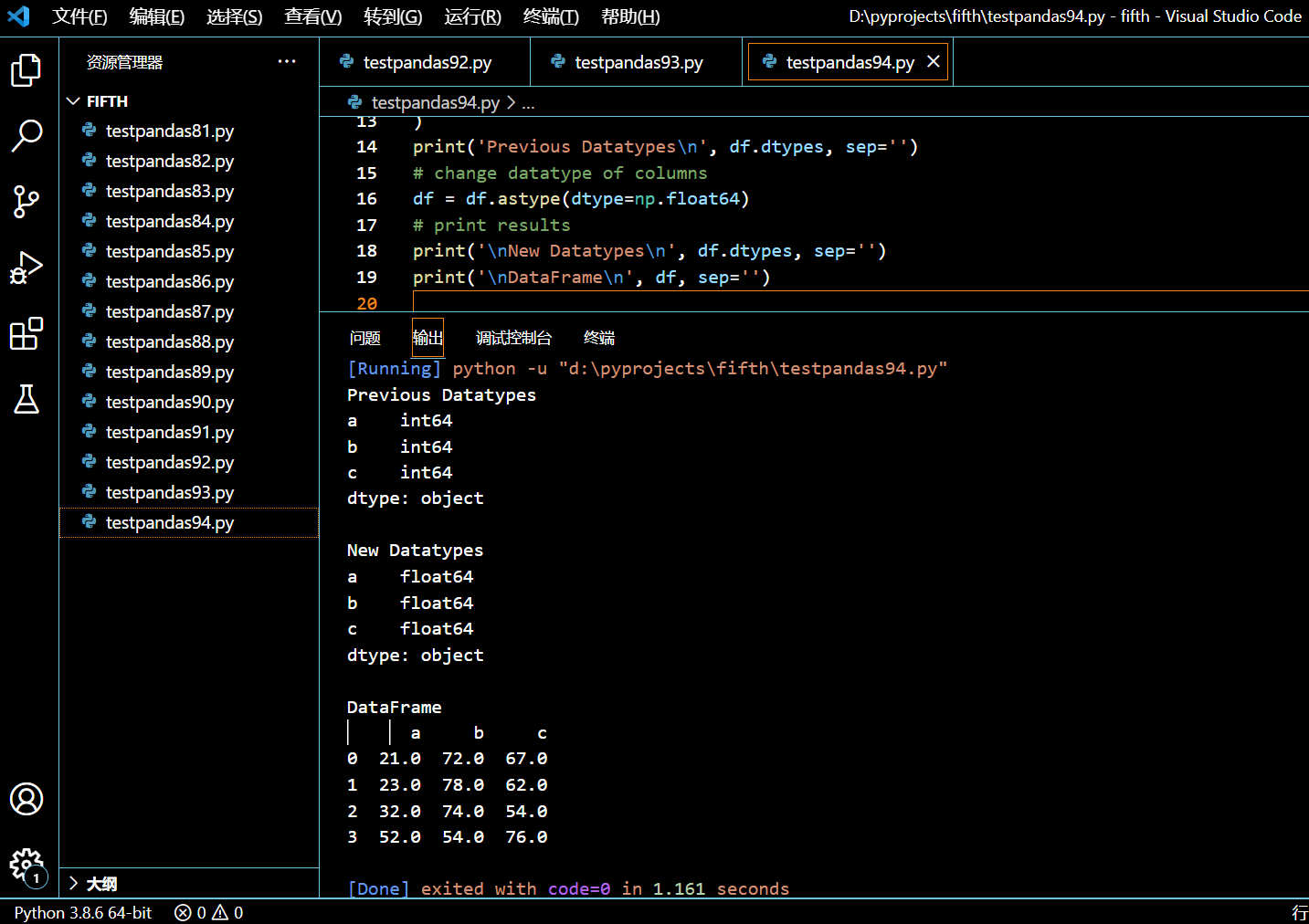Open the 编辑(E) menu
The width and height of the screenshot is (1309, 924).
click(x=157, y=16)
